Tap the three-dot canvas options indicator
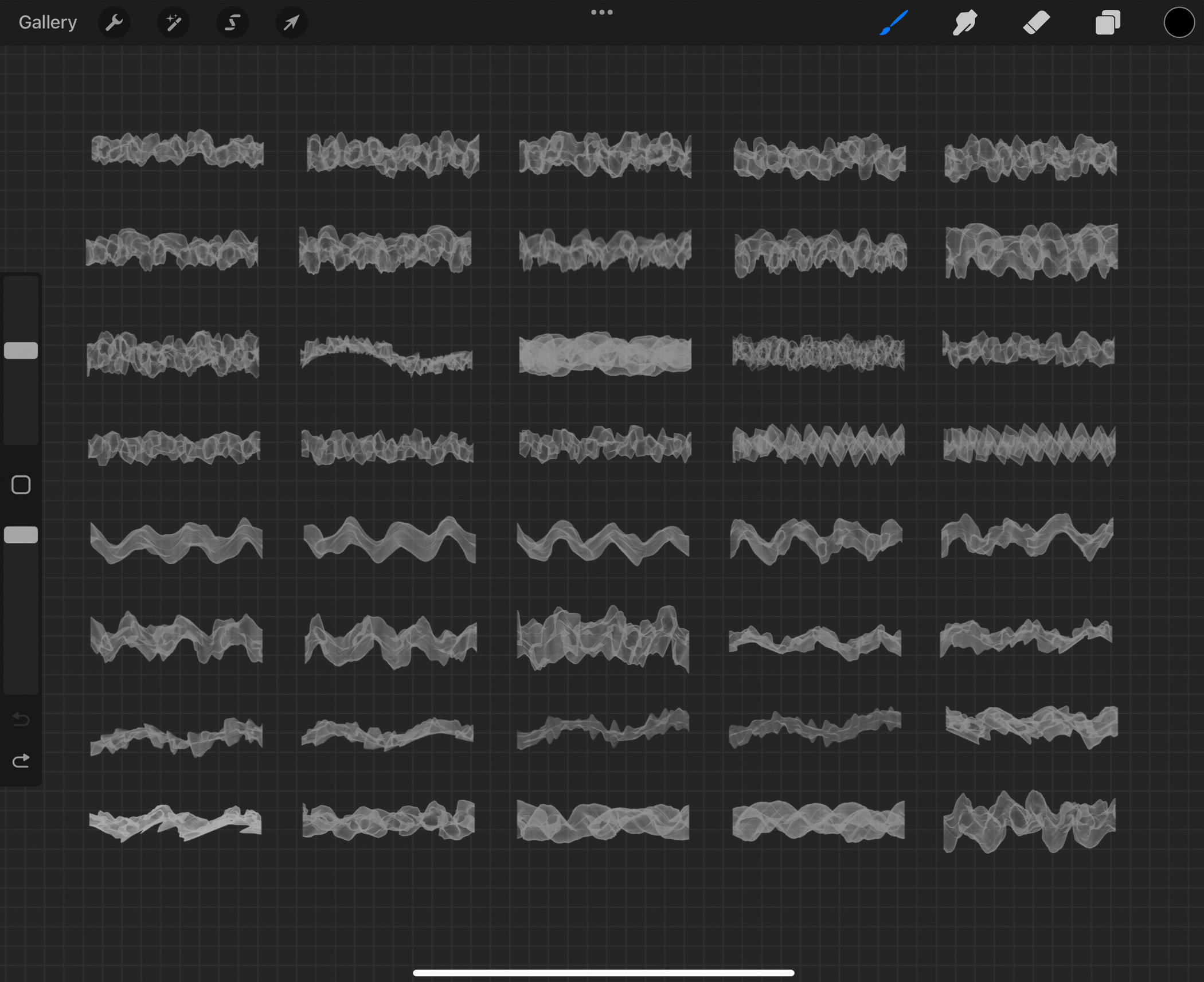The width and height of the screenshot is (1204, 982). click(x=601, y=11)
